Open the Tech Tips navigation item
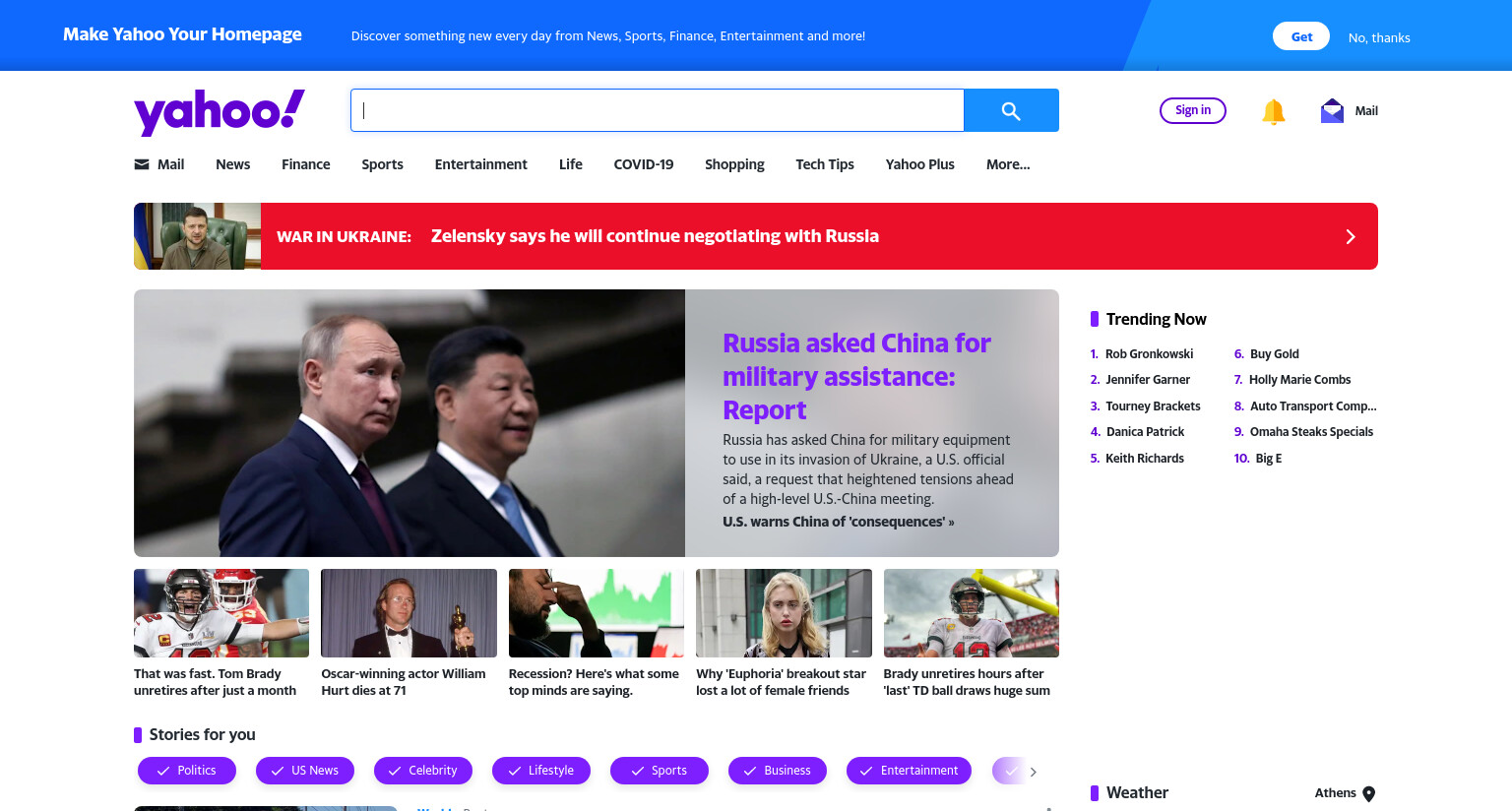Viewport: 1512px width, 811px height. 825,164
